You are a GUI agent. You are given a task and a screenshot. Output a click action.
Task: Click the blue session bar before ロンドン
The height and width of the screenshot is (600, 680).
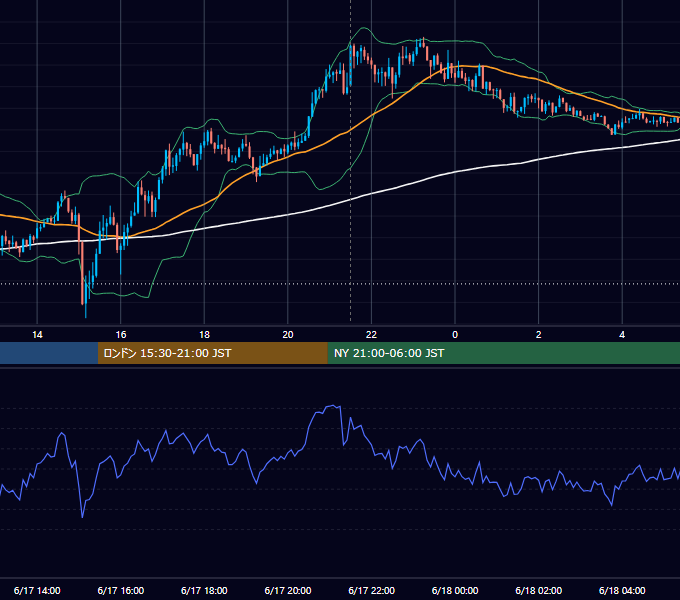(x=49, y=353)
